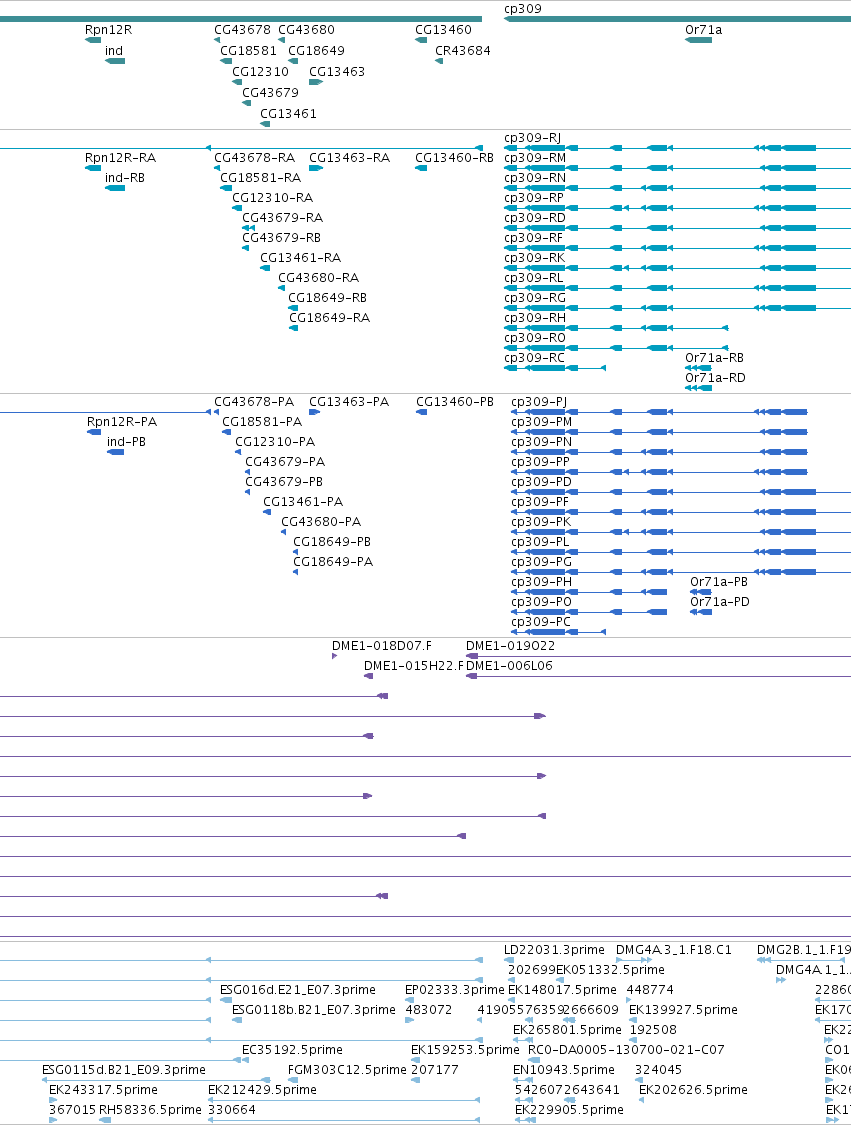851x1125 pixels.
Task: Click EST LD22031.3prime
Action: click(x=554, y=950)
